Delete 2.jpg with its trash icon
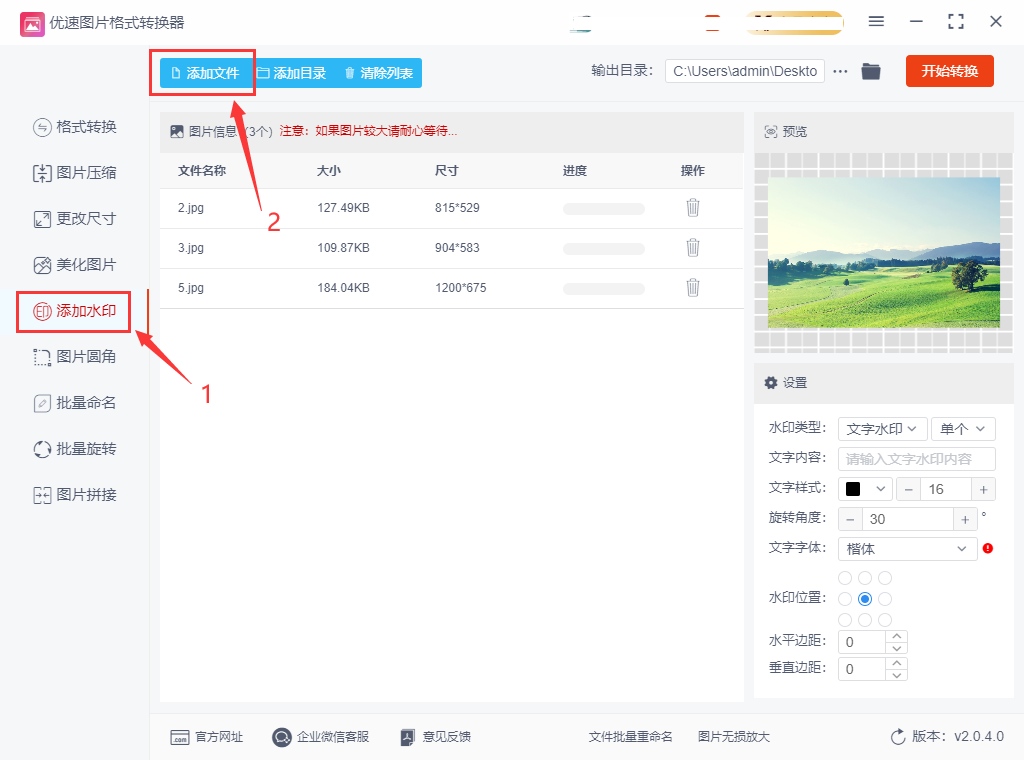 click(693, 208)
